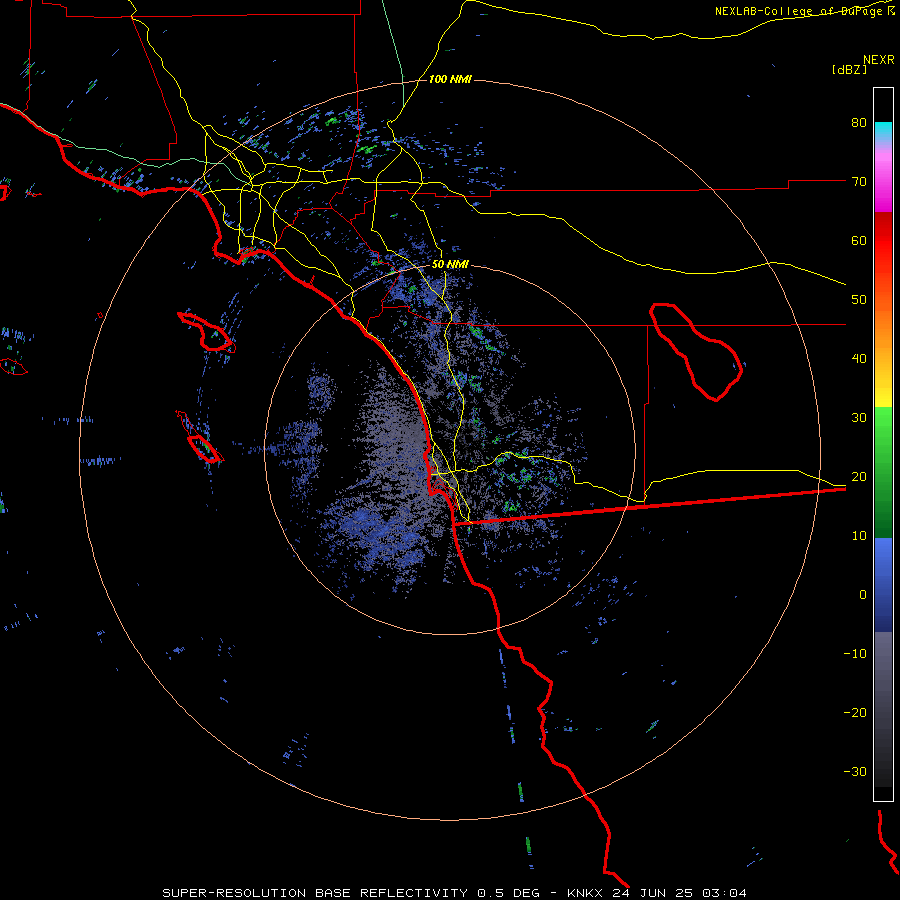Image resolution: width=900 pixels, height=900 pixels.
Task: Click the NEXR label above the color scale
Action: pos(878,60)
